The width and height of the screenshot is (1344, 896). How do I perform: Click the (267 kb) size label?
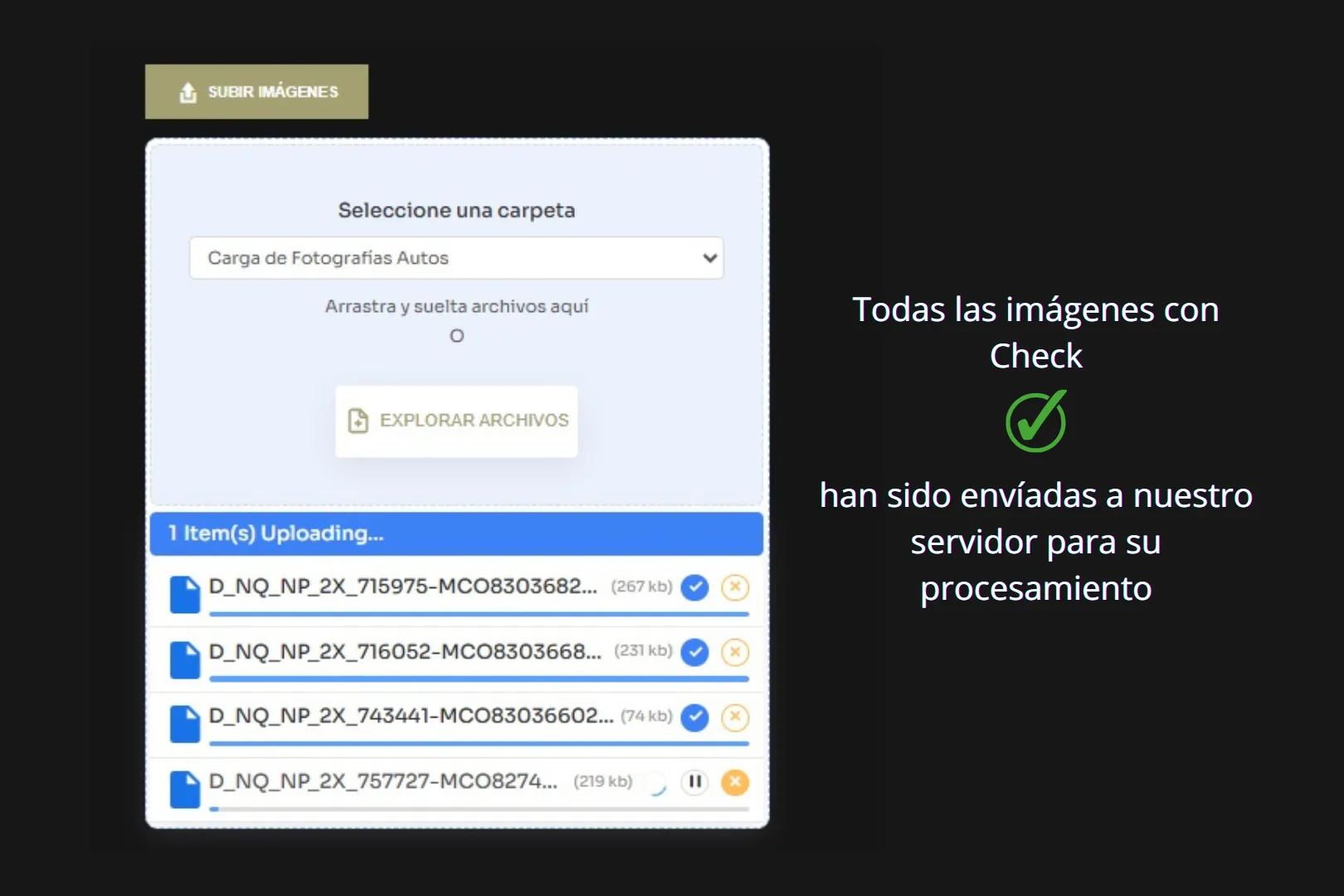pyautogui.click(x=641, y=587)
